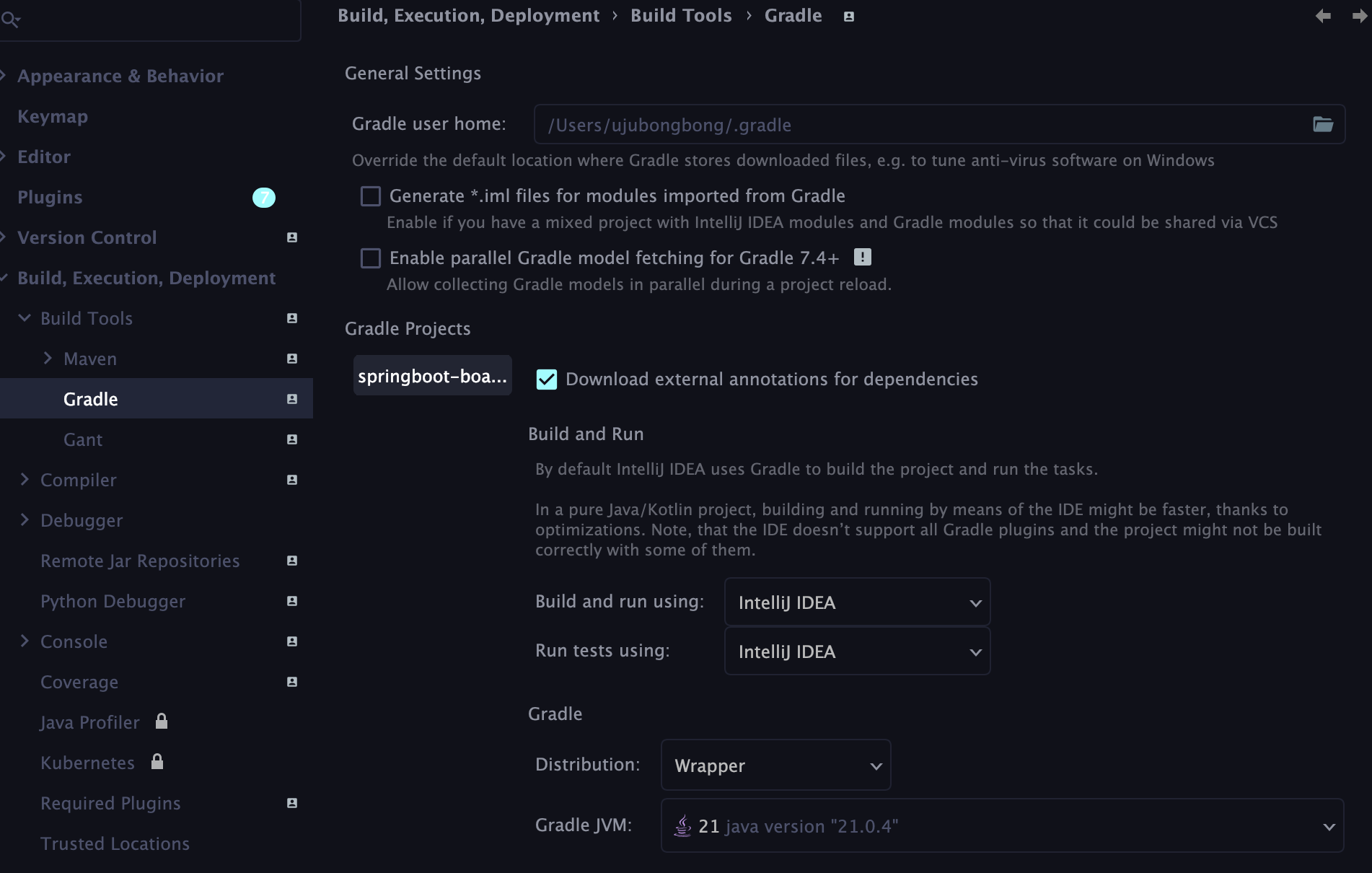Click project icon beside Coverage
The width and height of the screenshot is (1372, 873).
(x=292, y=682)
